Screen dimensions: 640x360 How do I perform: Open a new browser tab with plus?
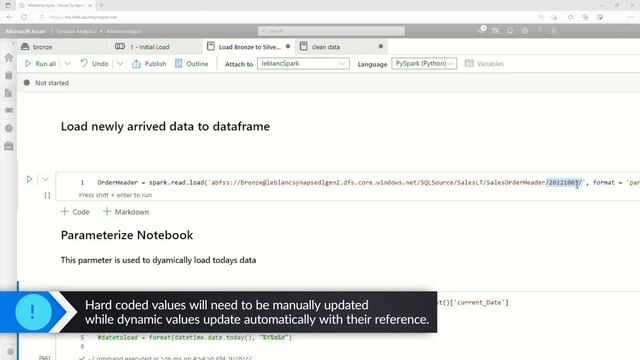pos(101,5)
